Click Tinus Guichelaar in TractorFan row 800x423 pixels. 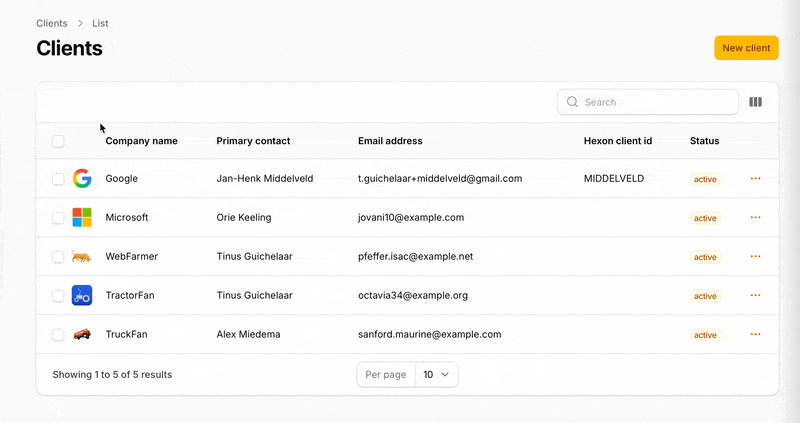tap(255, 295)
